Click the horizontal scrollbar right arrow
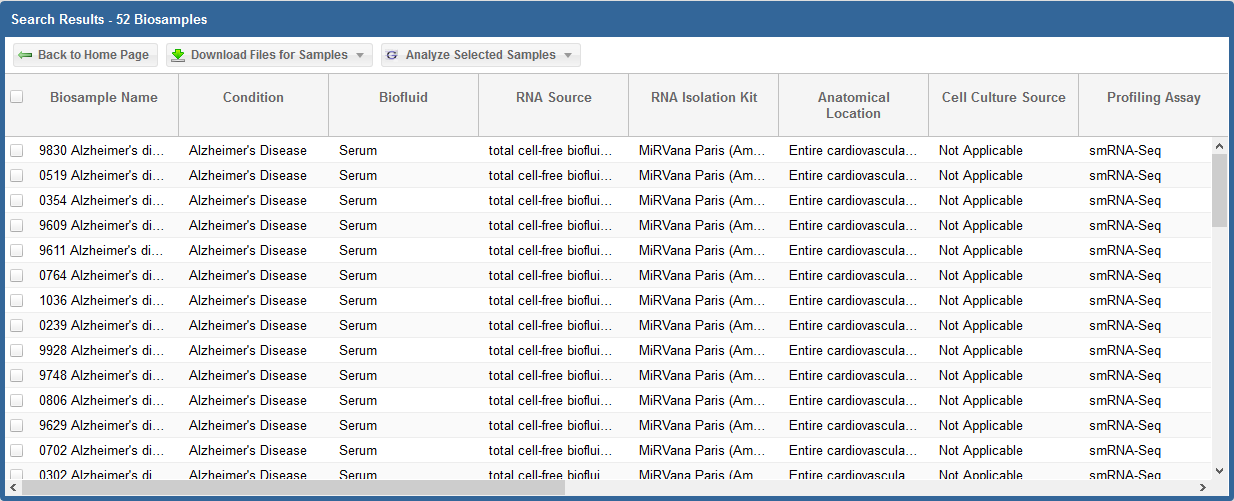The height and width of the screenshot is (501, 1234). click(x=1203, y=488)
